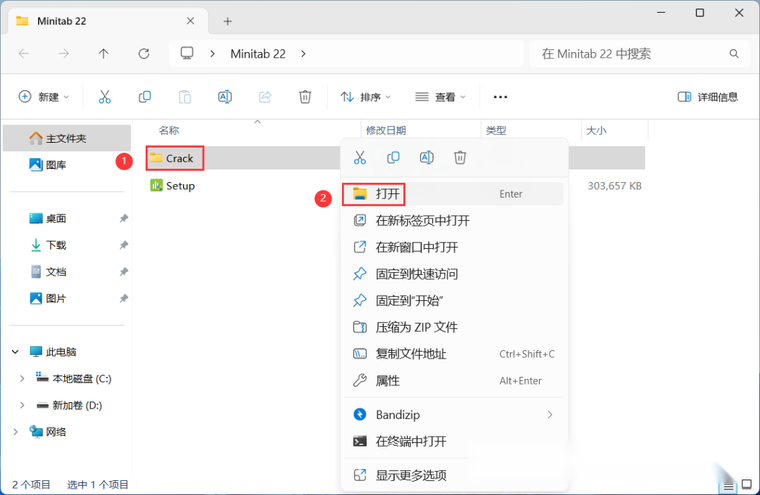760x495 pixels.
Task: Click the Minitab 22 breadcrumb in address bar
Action: point(258,54)
